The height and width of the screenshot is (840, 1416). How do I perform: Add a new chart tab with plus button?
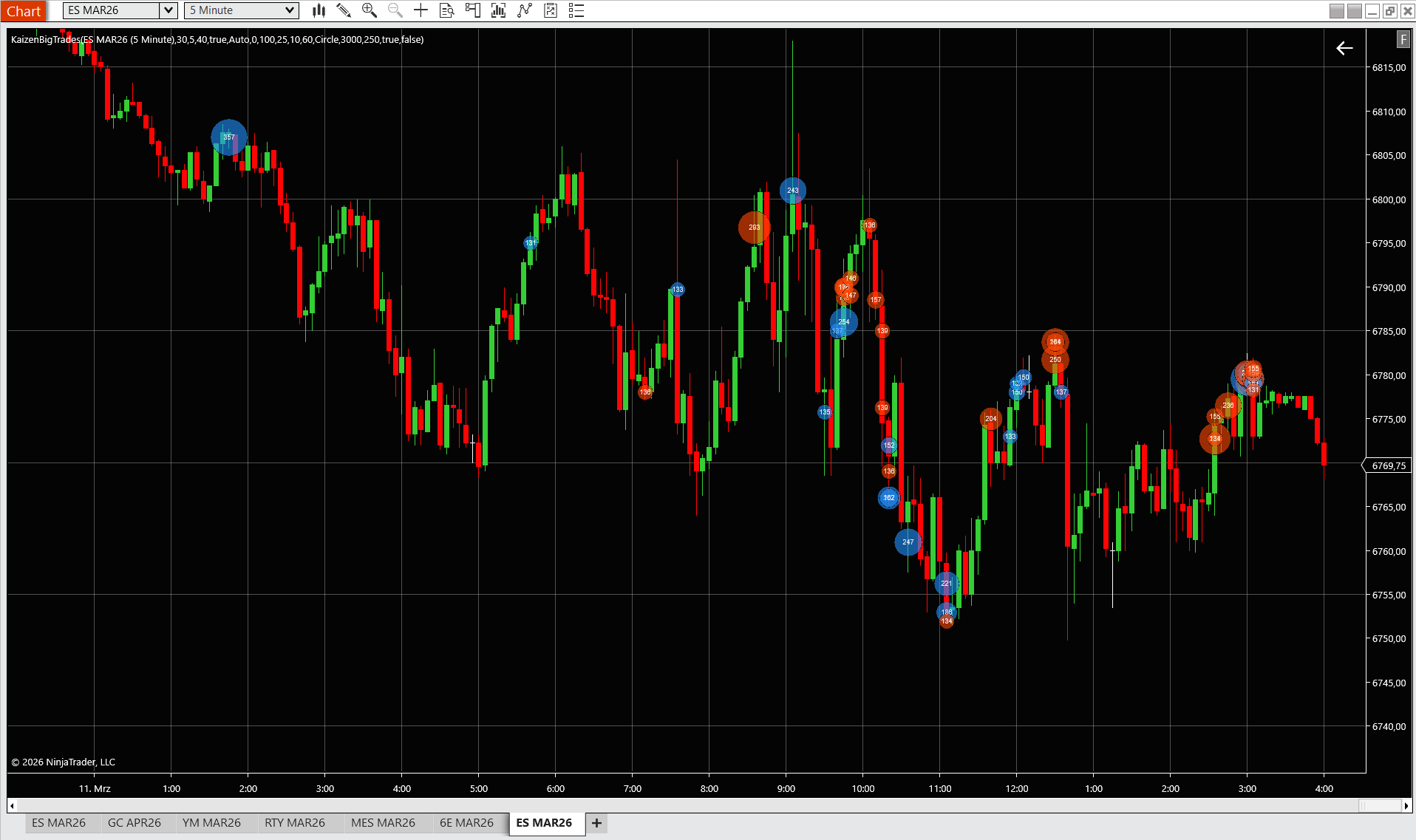click(x=596, y=823)
